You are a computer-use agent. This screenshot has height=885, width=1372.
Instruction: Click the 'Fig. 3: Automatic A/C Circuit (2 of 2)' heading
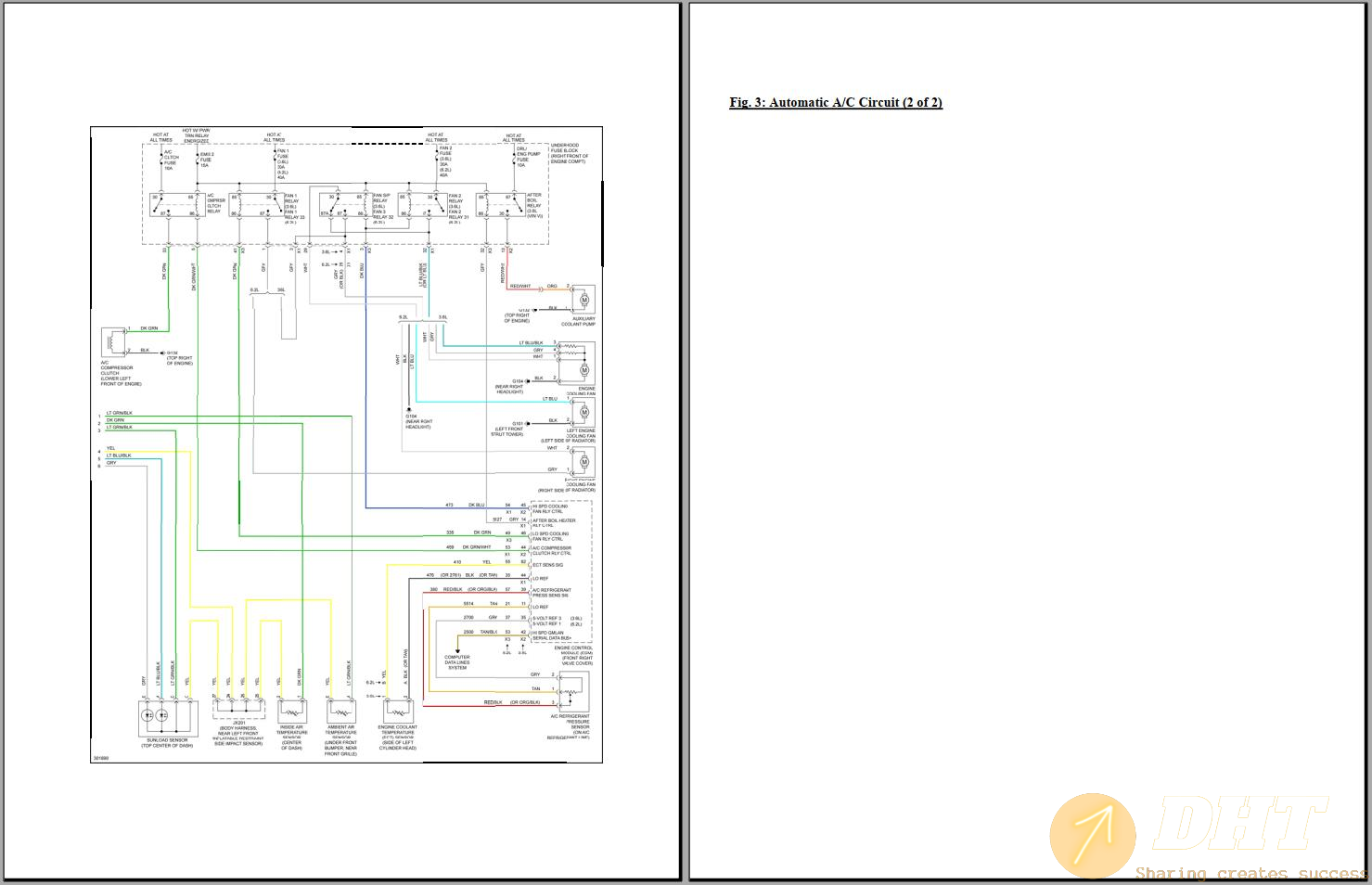[835, 102]
